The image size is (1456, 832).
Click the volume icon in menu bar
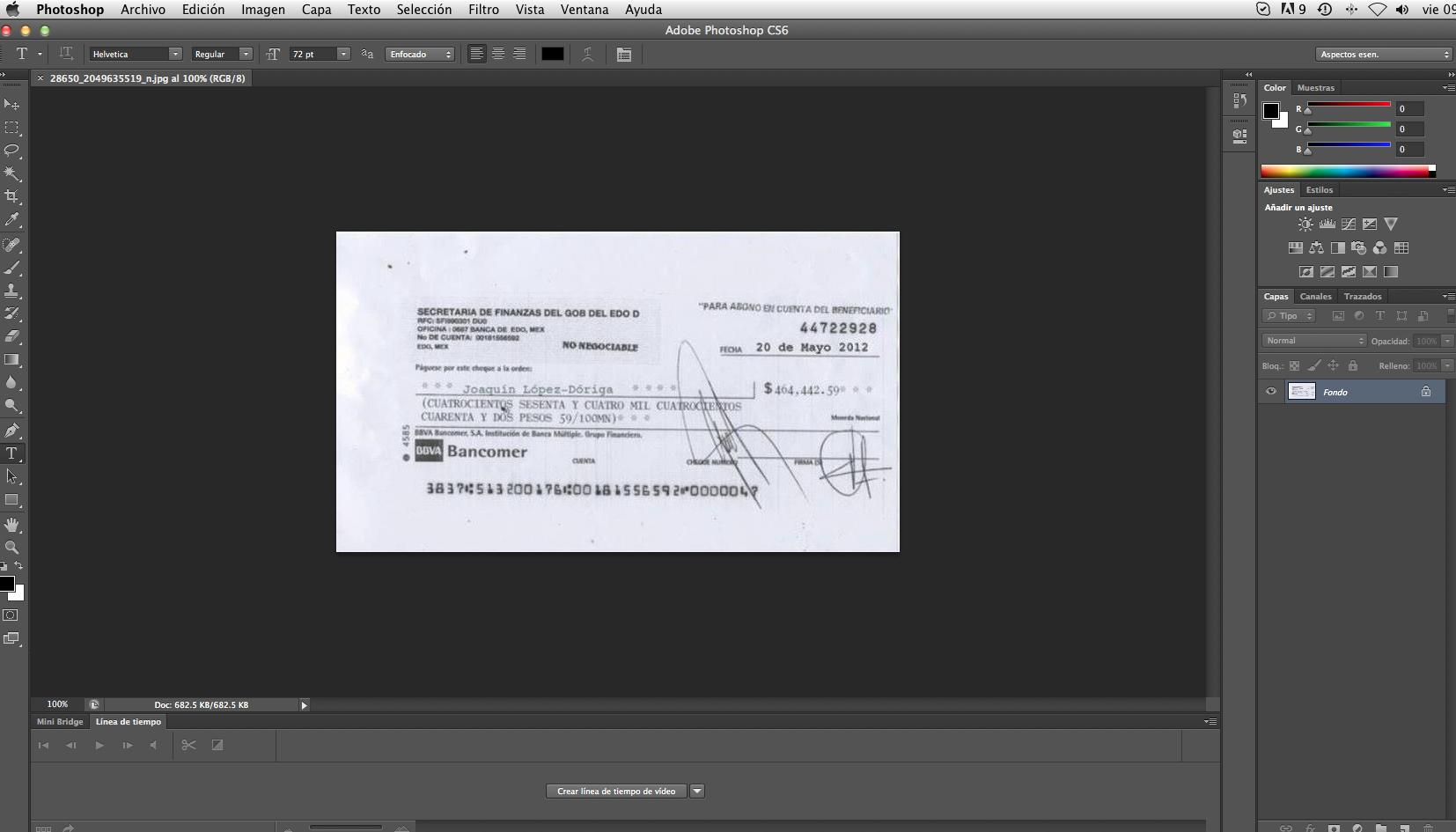pyautogui.click(x=1402, y=10)
